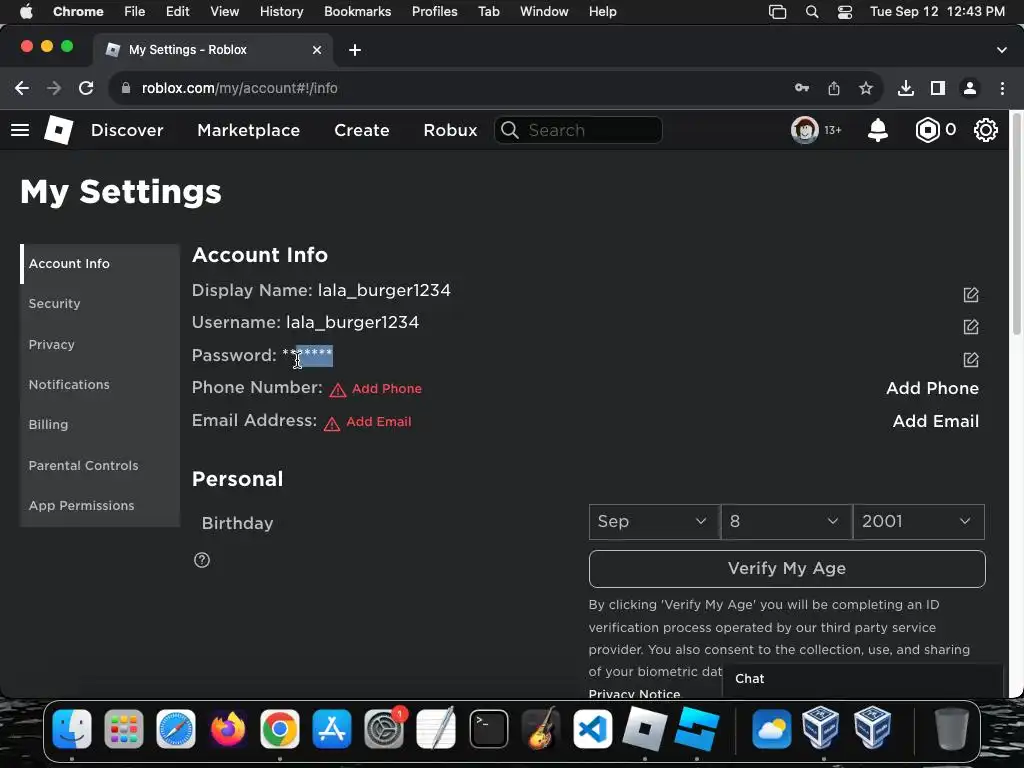Open Terminal from the Dock
1024x768 pixels.
pos(488,729)
